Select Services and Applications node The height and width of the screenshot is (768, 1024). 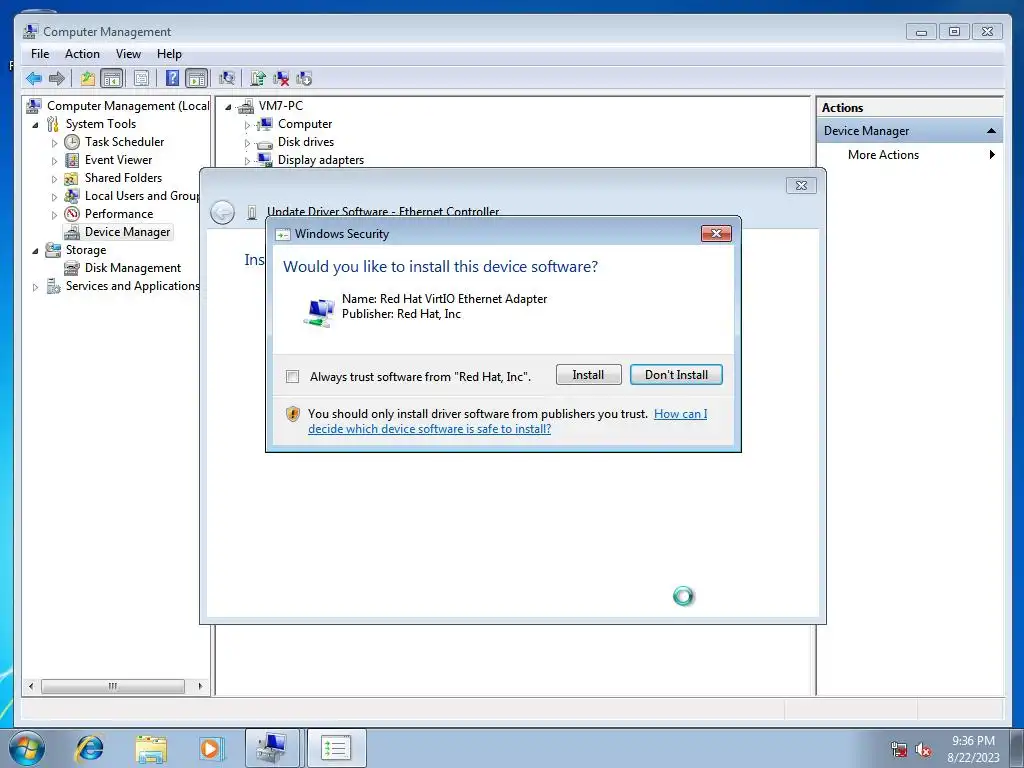(133, 286)
